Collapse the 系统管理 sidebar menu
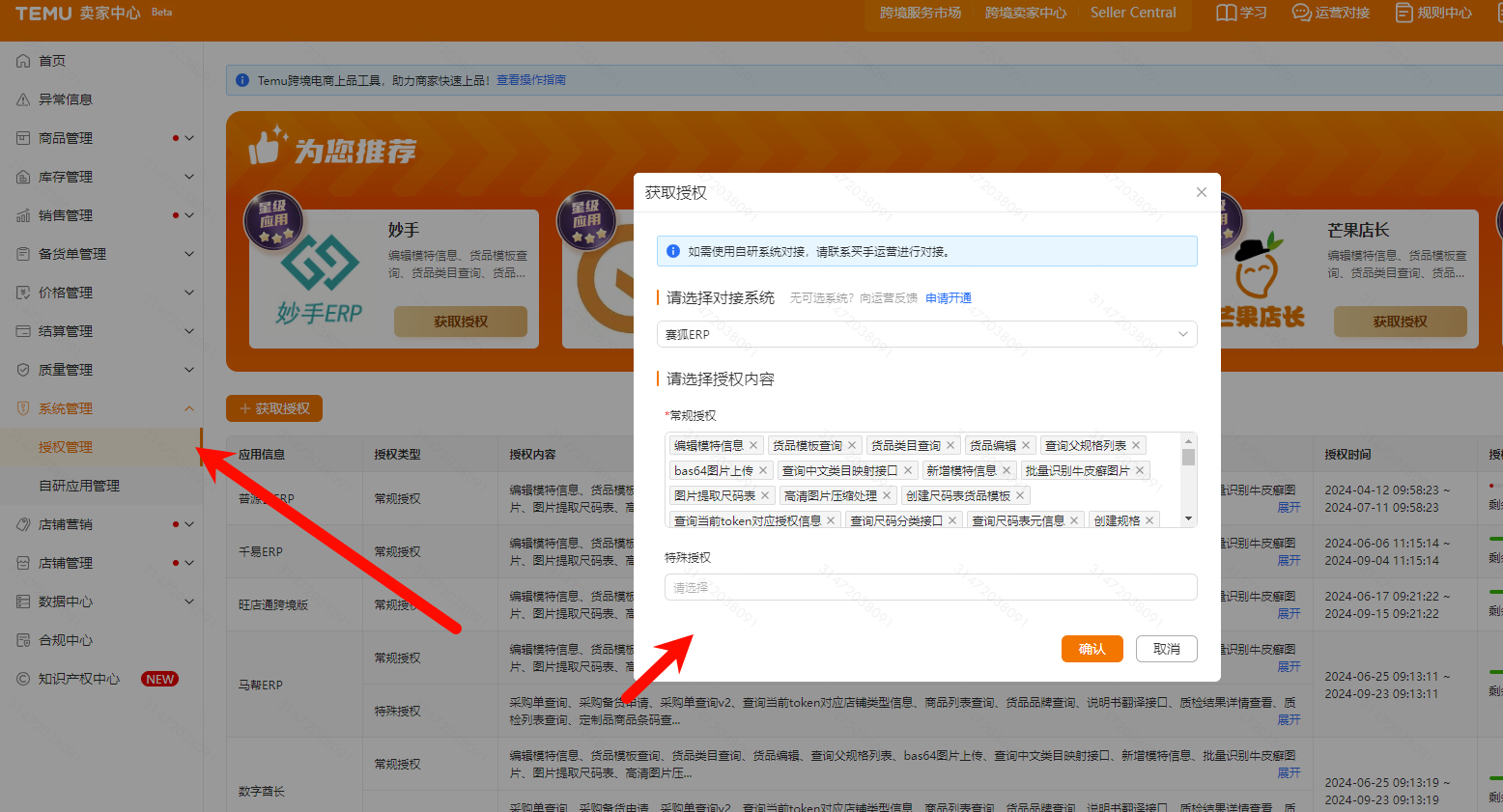1503x812 pixels. [189, 408]
